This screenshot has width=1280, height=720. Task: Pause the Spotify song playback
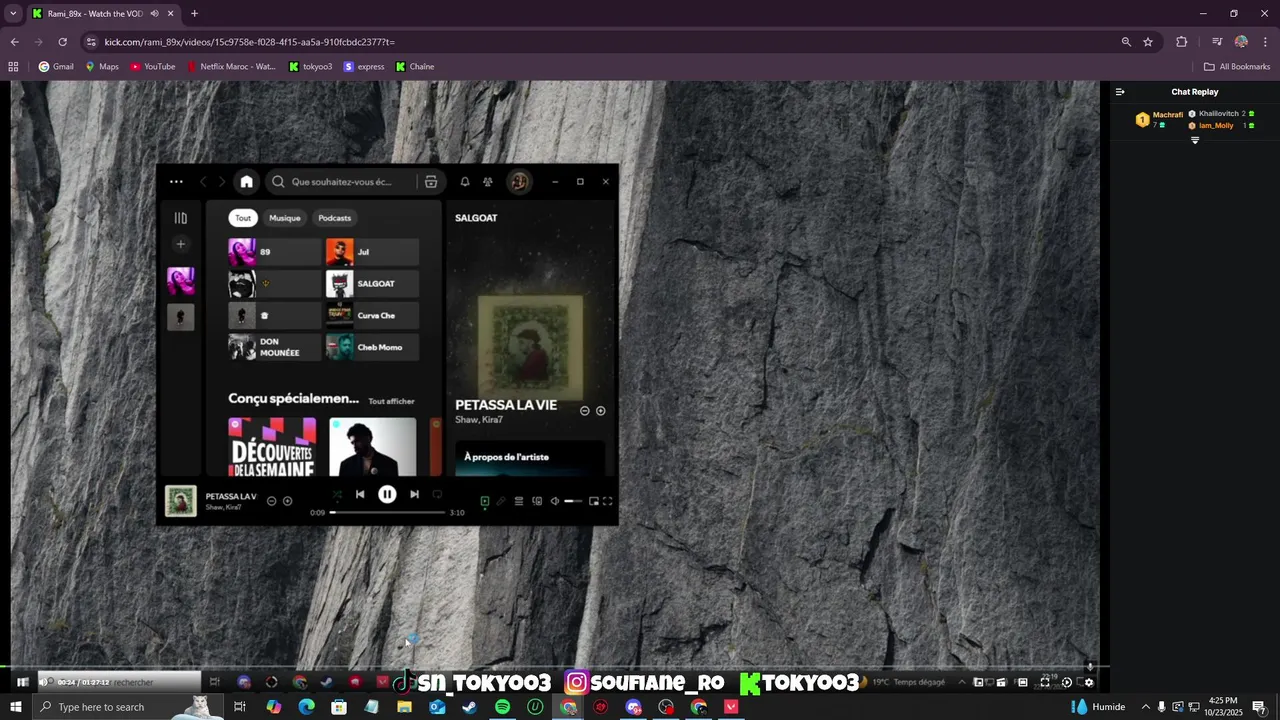tap(387, 494)
